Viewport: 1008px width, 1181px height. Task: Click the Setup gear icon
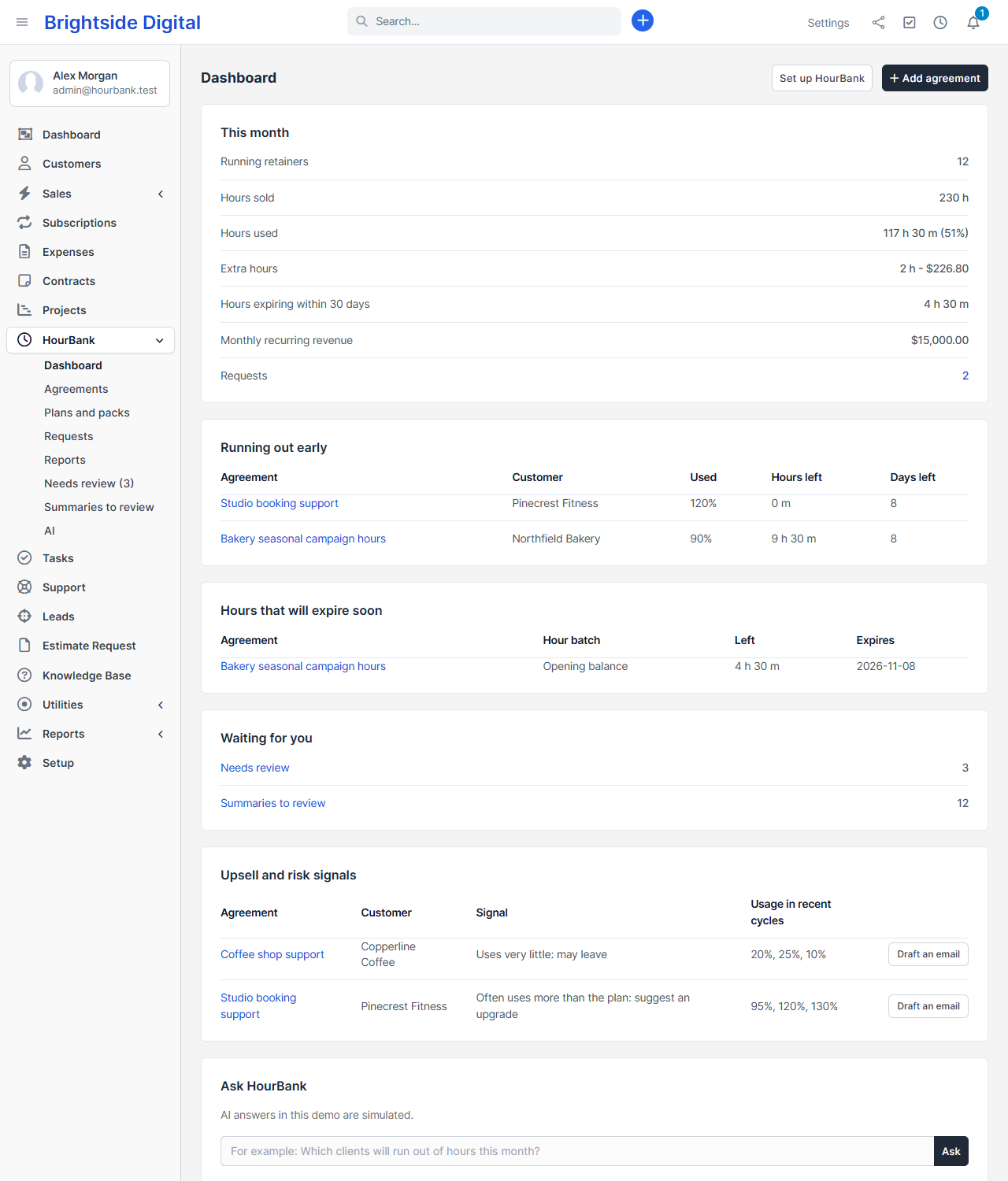pos(25,763)
